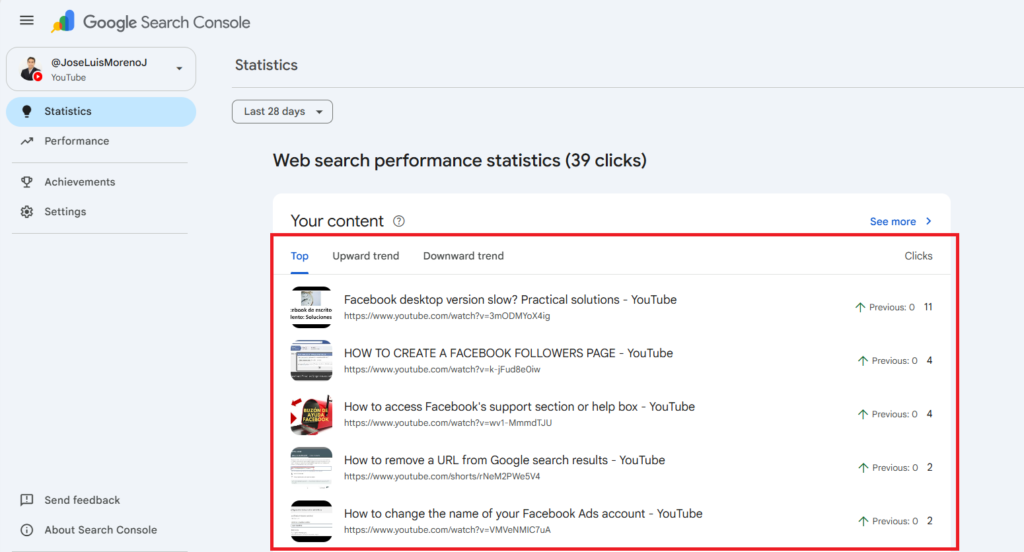Click the Statistics page title

click(266, 65)
